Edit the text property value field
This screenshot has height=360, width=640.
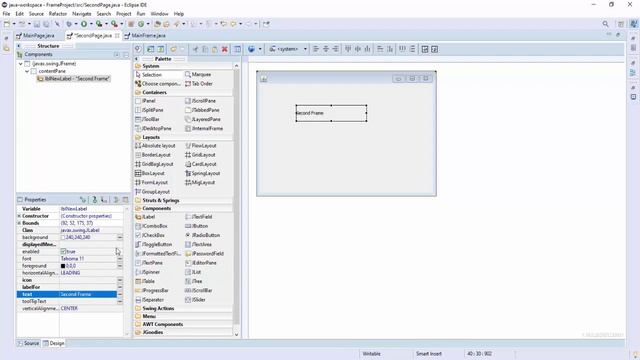coord(88,294)
